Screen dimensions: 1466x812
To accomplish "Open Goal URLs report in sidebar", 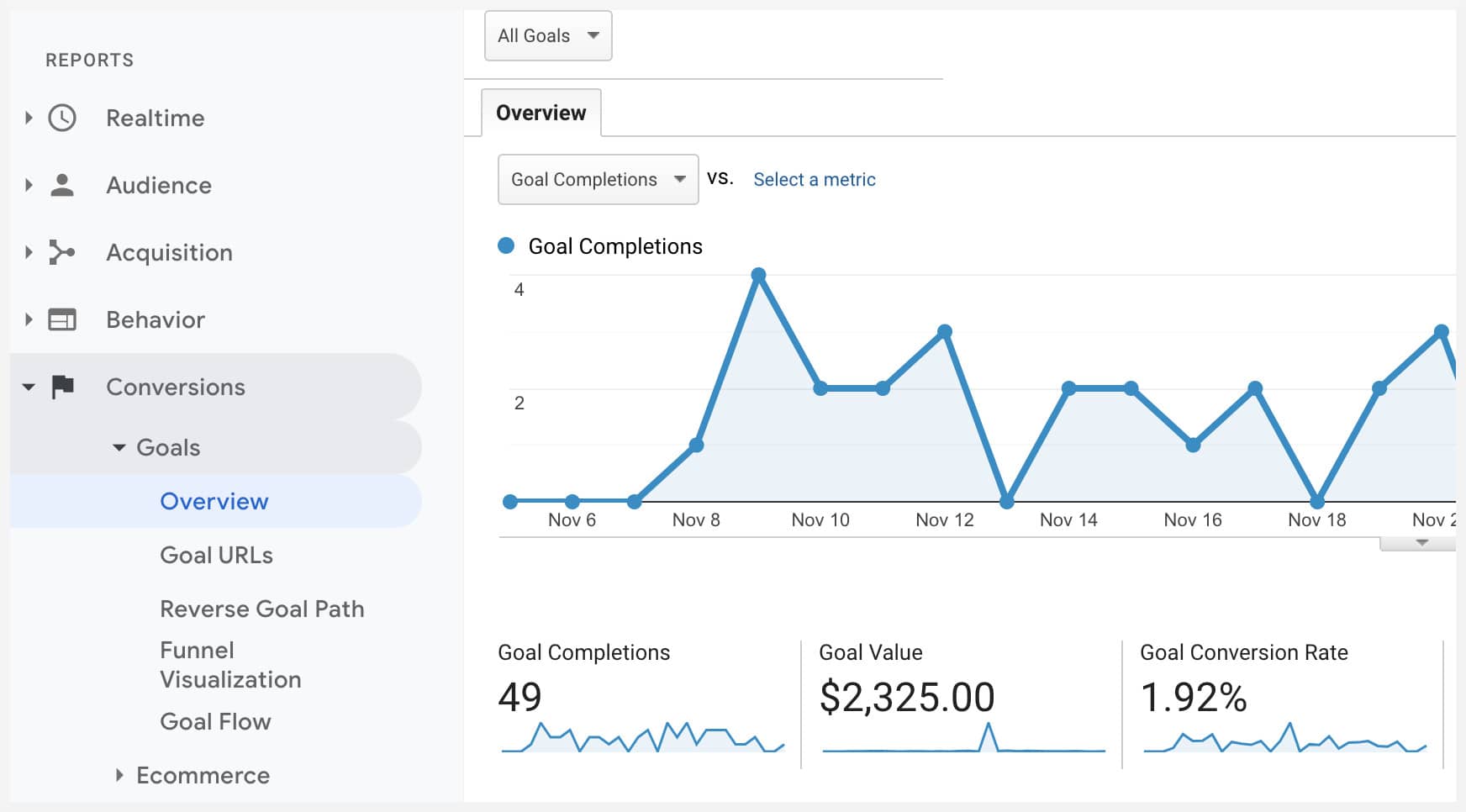I will (x=216, y=555).
